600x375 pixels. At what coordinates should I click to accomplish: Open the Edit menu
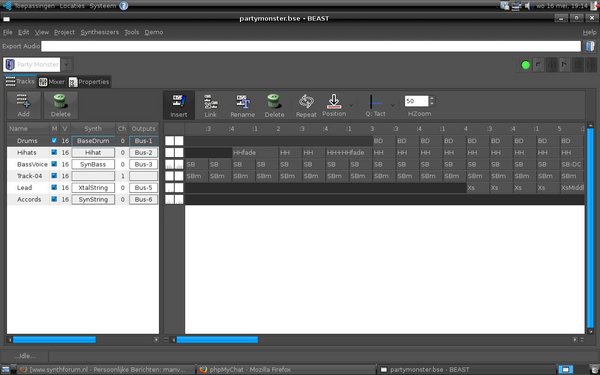23,32
